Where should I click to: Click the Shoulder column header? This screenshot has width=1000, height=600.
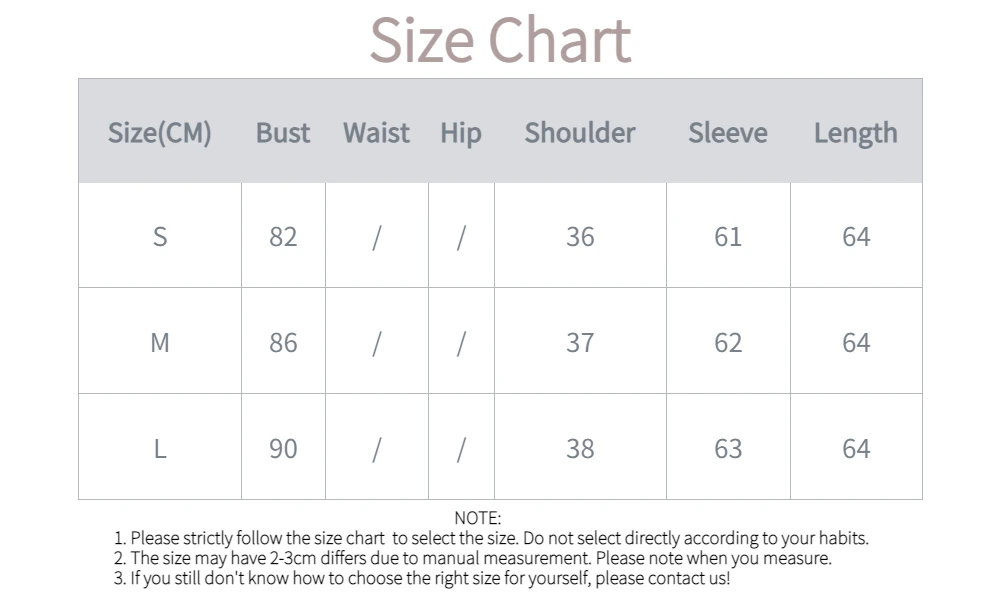pyautogui.click(x=580, y=133)
